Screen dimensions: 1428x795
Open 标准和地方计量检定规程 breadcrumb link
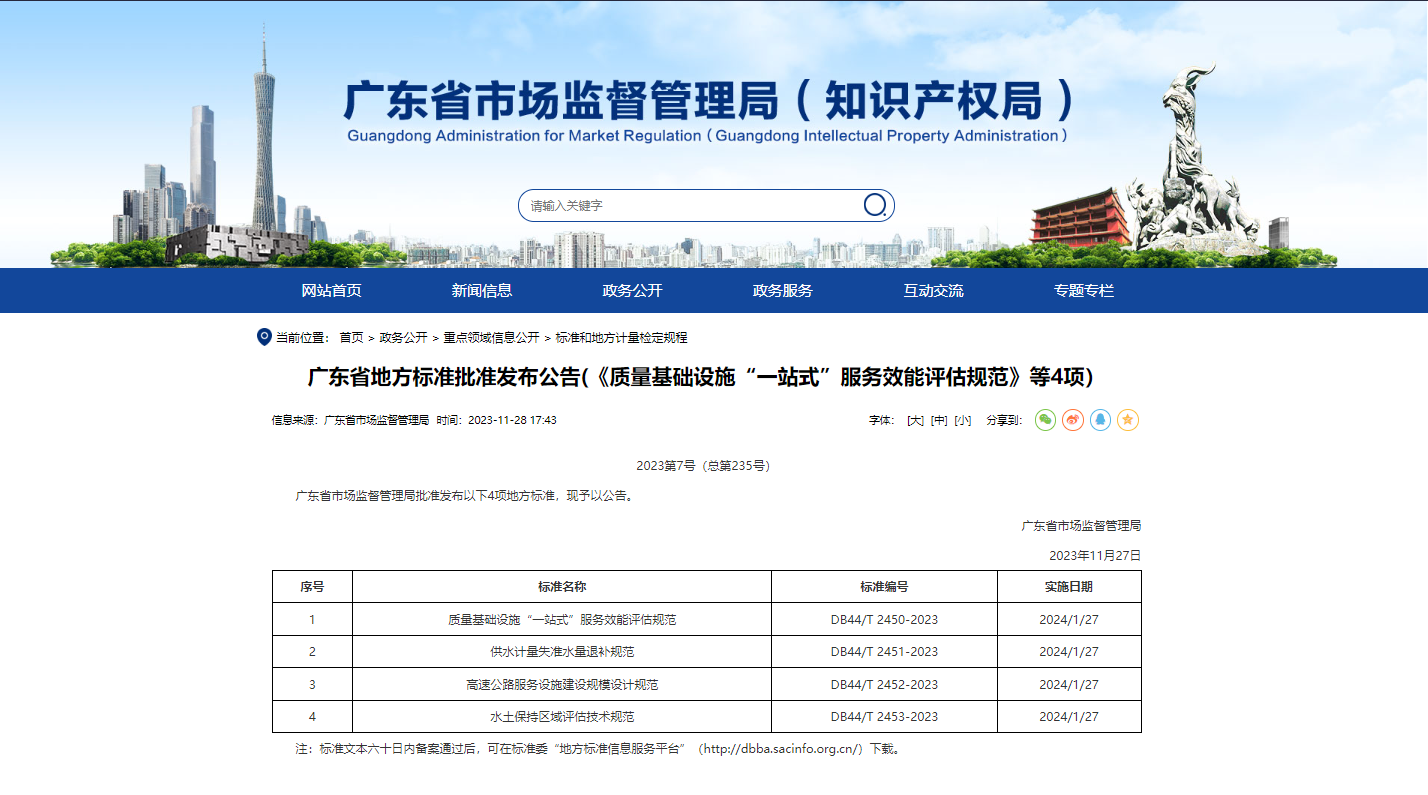point(621,338)
